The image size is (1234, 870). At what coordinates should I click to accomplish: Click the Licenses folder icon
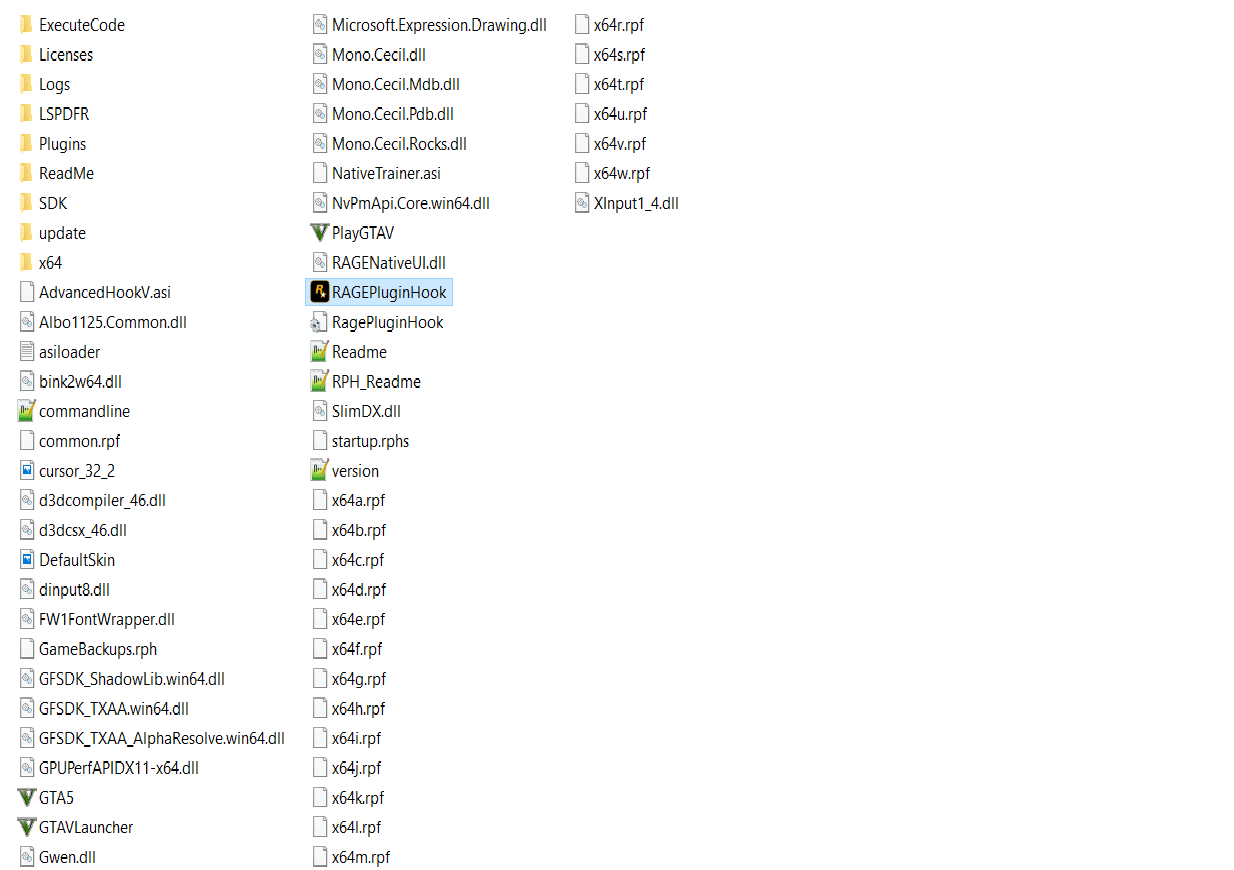coord(27,55)
